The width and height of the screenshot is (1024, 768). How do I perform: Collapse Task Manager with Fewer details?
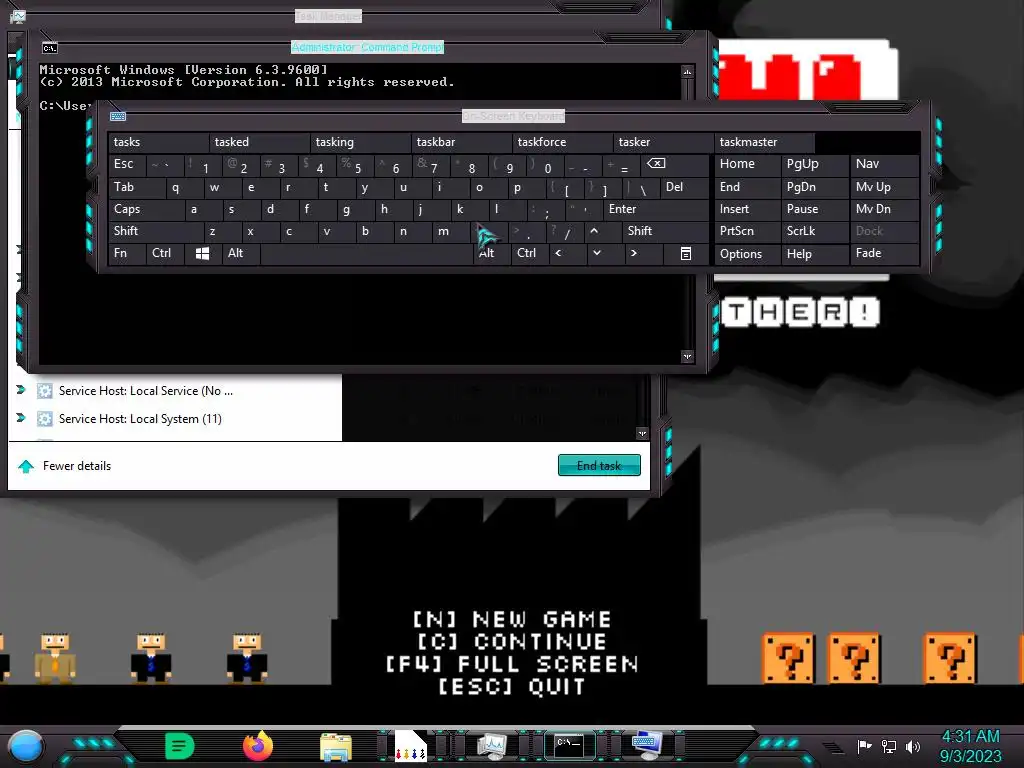[x=76, y=466]
